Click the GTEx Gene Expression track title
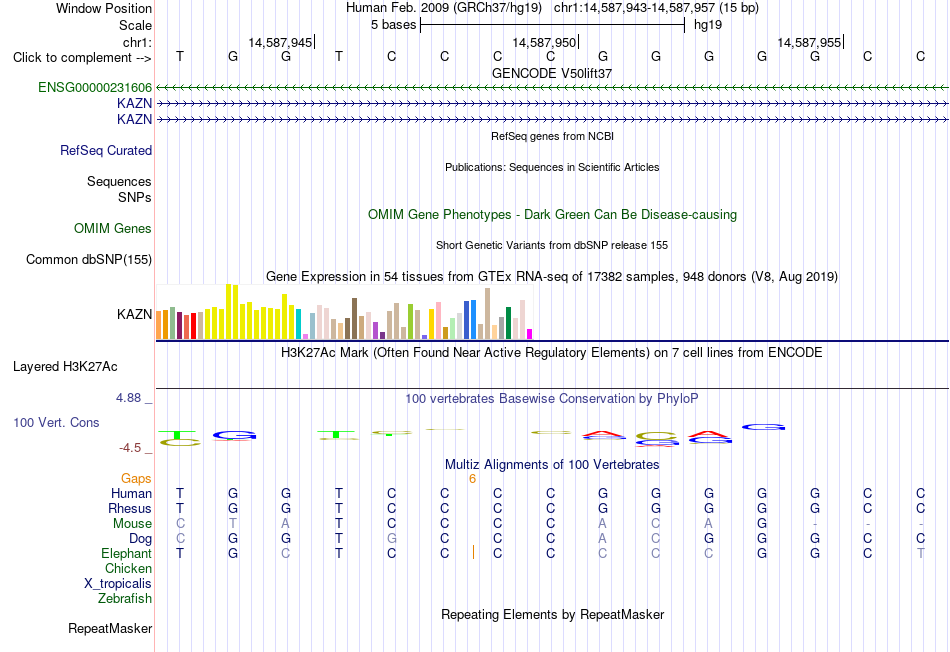The width and height of the screenshot is (950, 652). (x=552, y=277)
